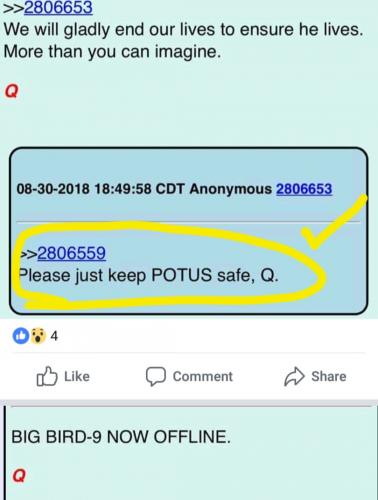Click the yellow checkmark annotation

[333, 223]
